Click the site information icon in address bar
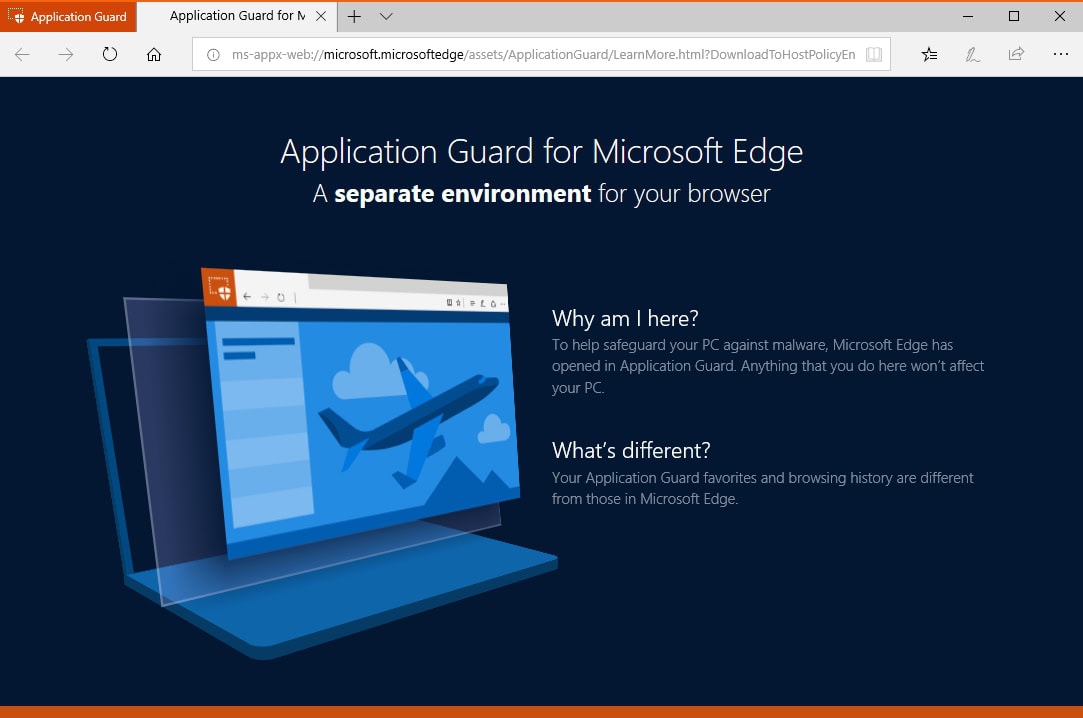 (213, 54)
